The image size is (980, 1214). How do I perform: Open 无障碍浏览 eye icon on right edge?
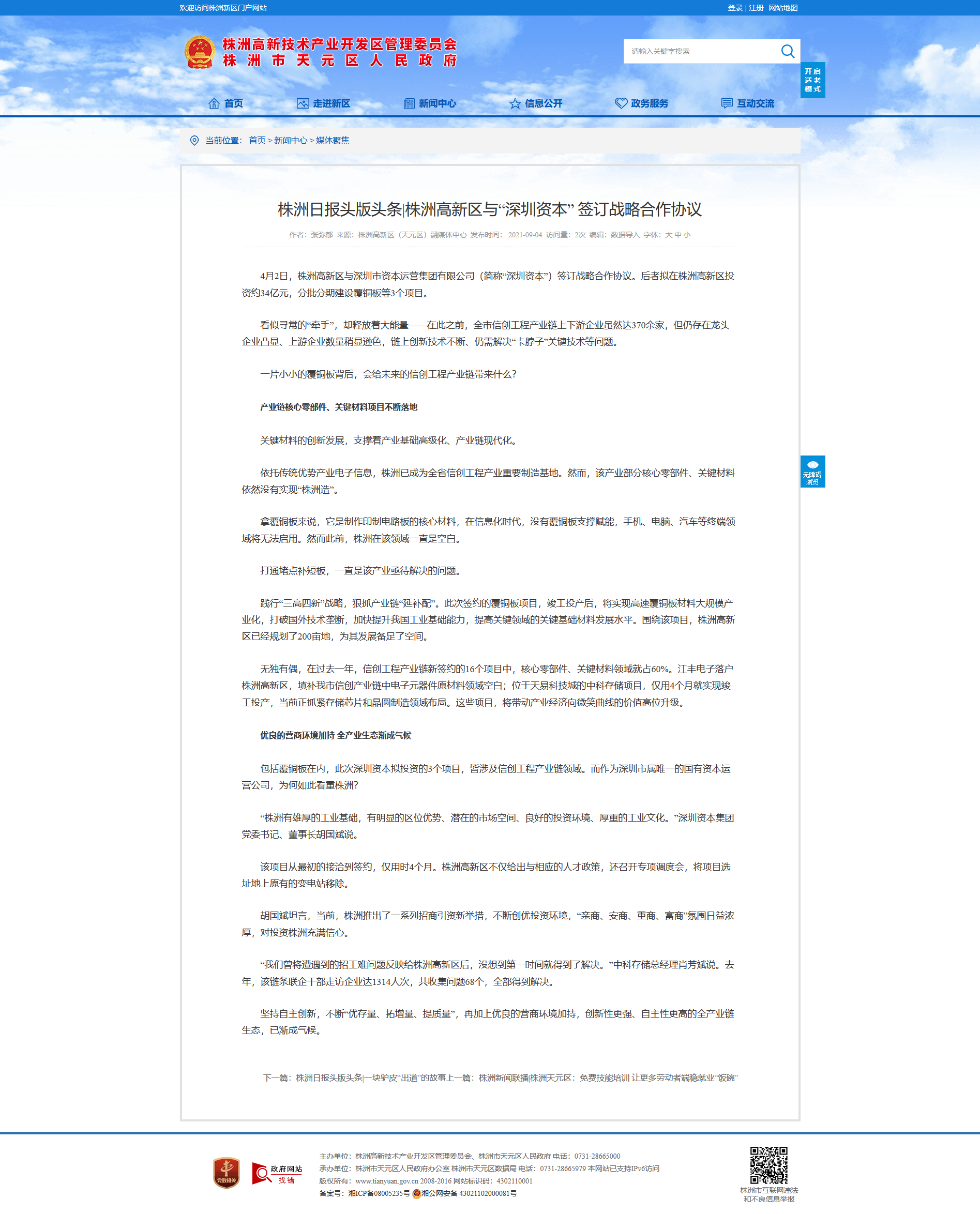pos(812,471)
